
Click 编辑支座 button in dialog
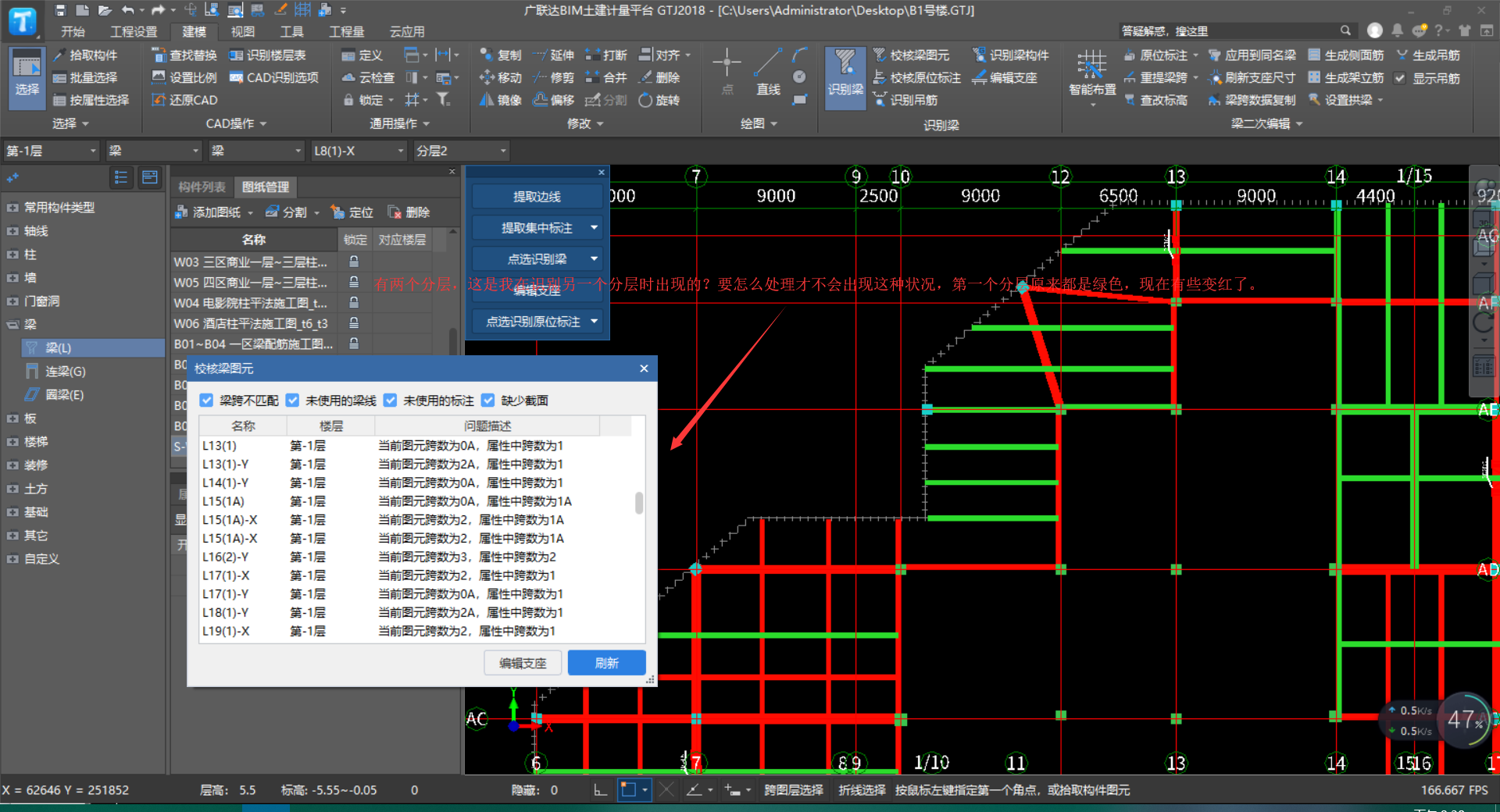pos(523,663)
